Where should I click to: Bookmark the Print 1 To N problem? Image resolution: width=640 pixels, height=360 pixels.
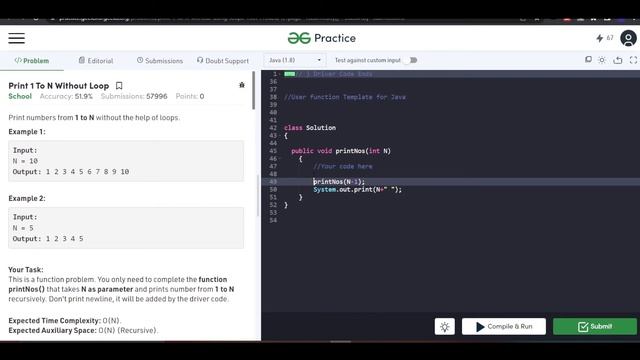pos(119,86)
